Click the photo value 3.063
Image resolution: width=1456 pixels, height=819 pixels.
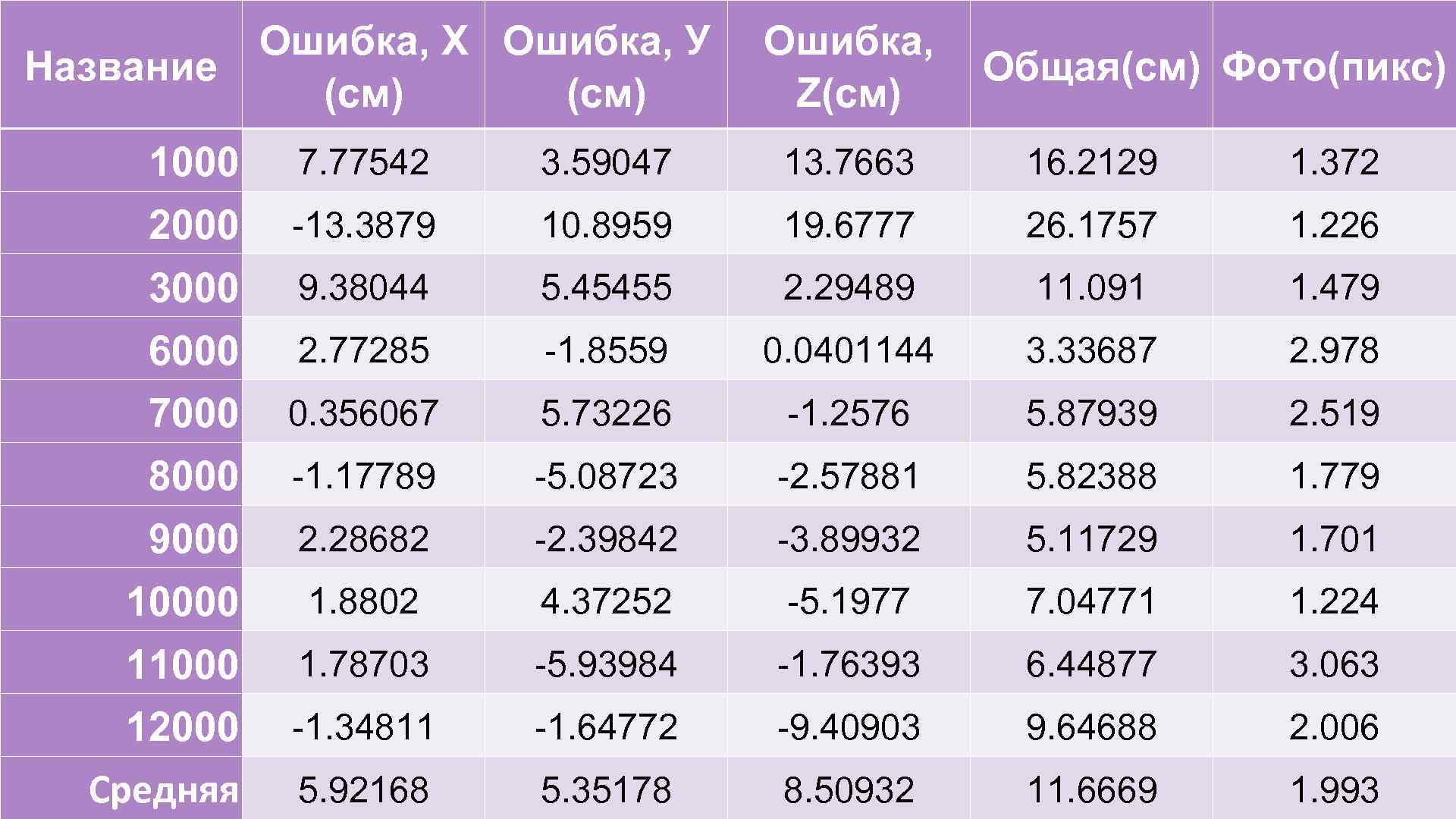pyautogui.click(x=1334, y=664)
